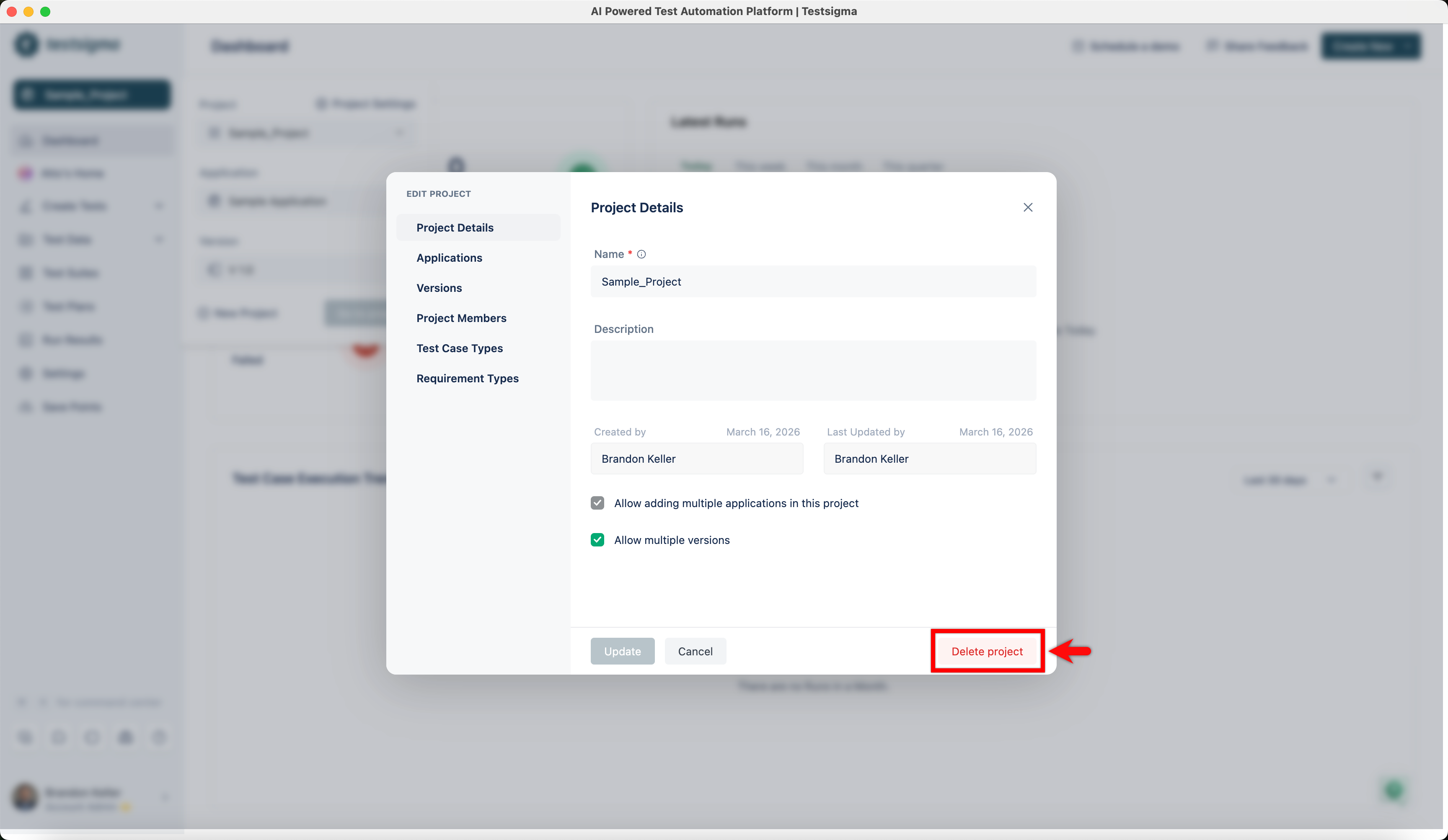
Task: Uncheck Allow multiple versions checkbox
Action: [x=597, y=540]
